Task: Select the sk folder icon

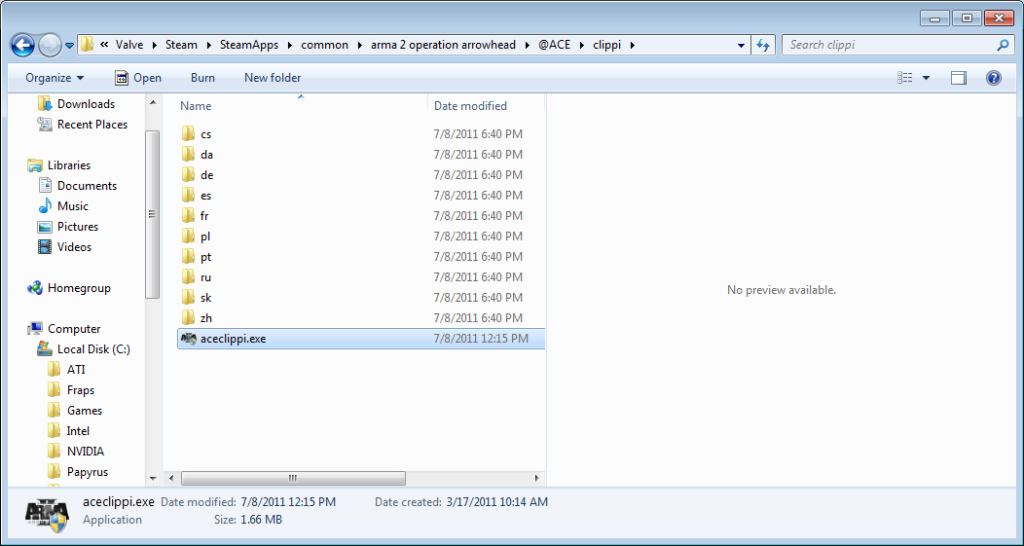Action: (x=188, y=297)
